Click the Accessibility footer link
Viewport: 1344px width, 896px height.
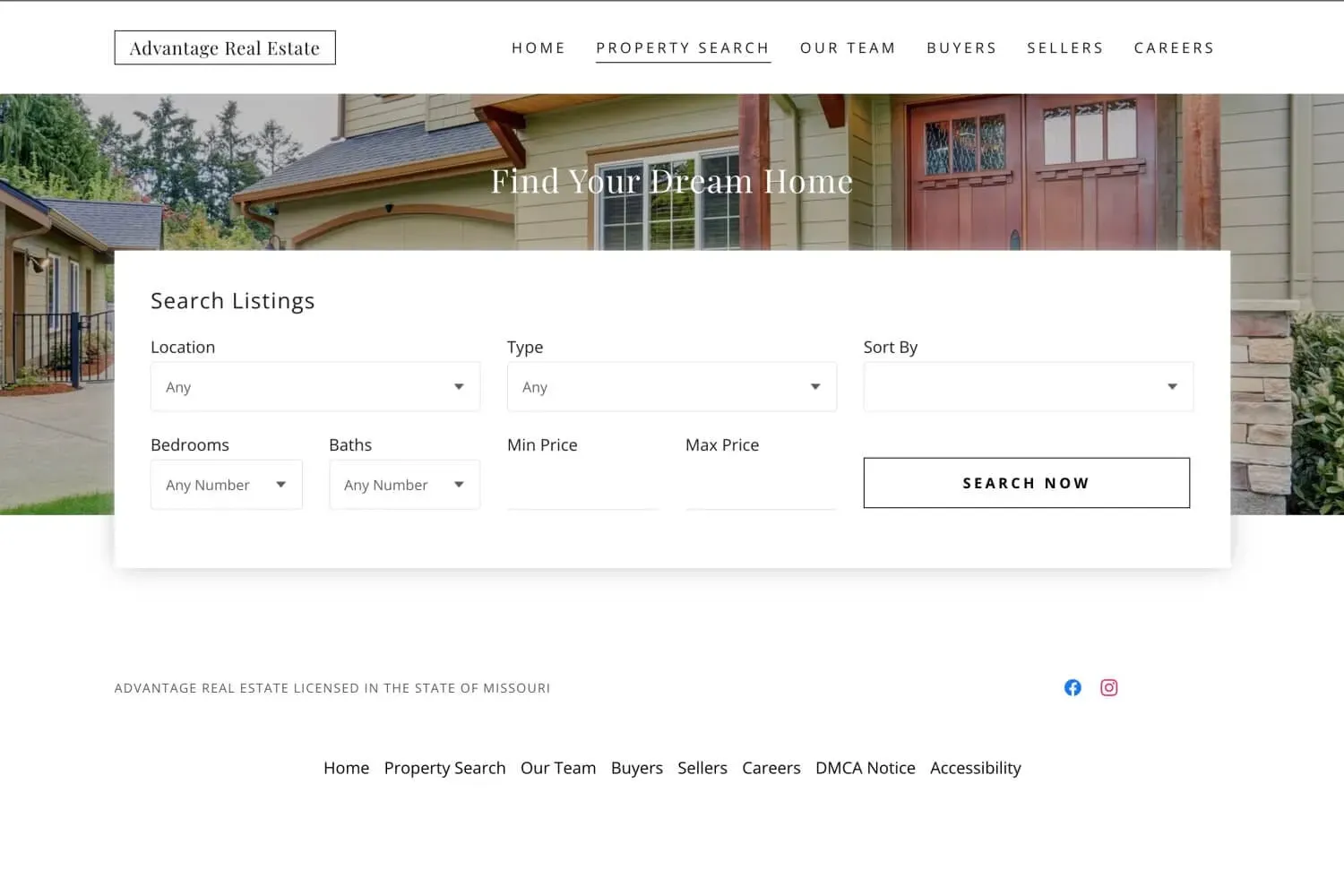pos(975,768)
